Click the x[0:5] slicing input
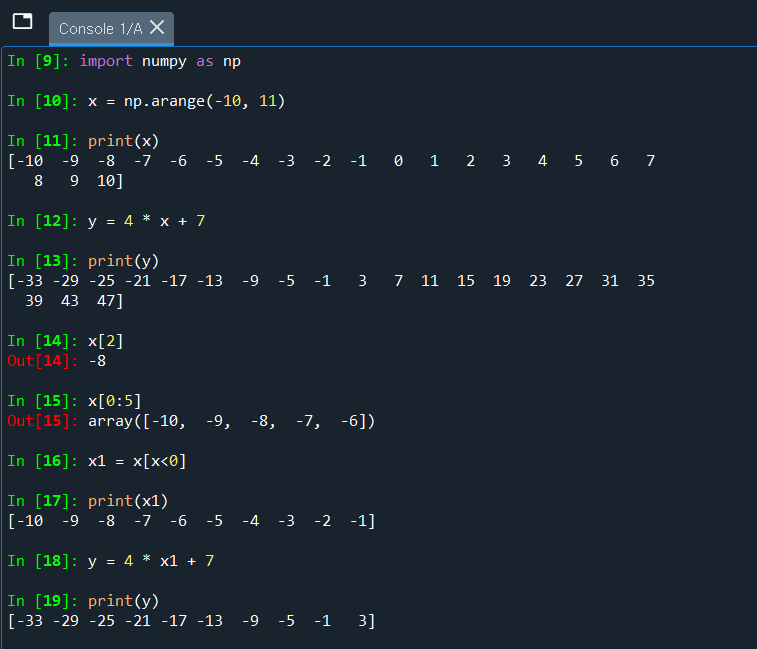The height and width of the screenshot is (649, 757). [114, 401]
